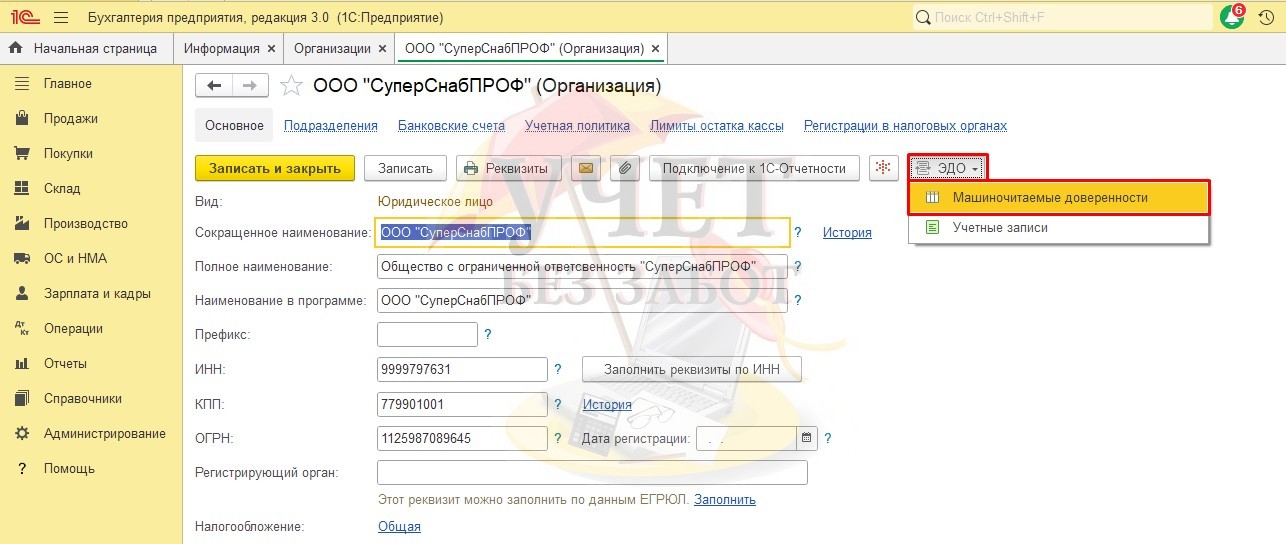The image size is (1286, 544).
Task: Choose Учетные записи menu entry
Action: (1000, 228)
